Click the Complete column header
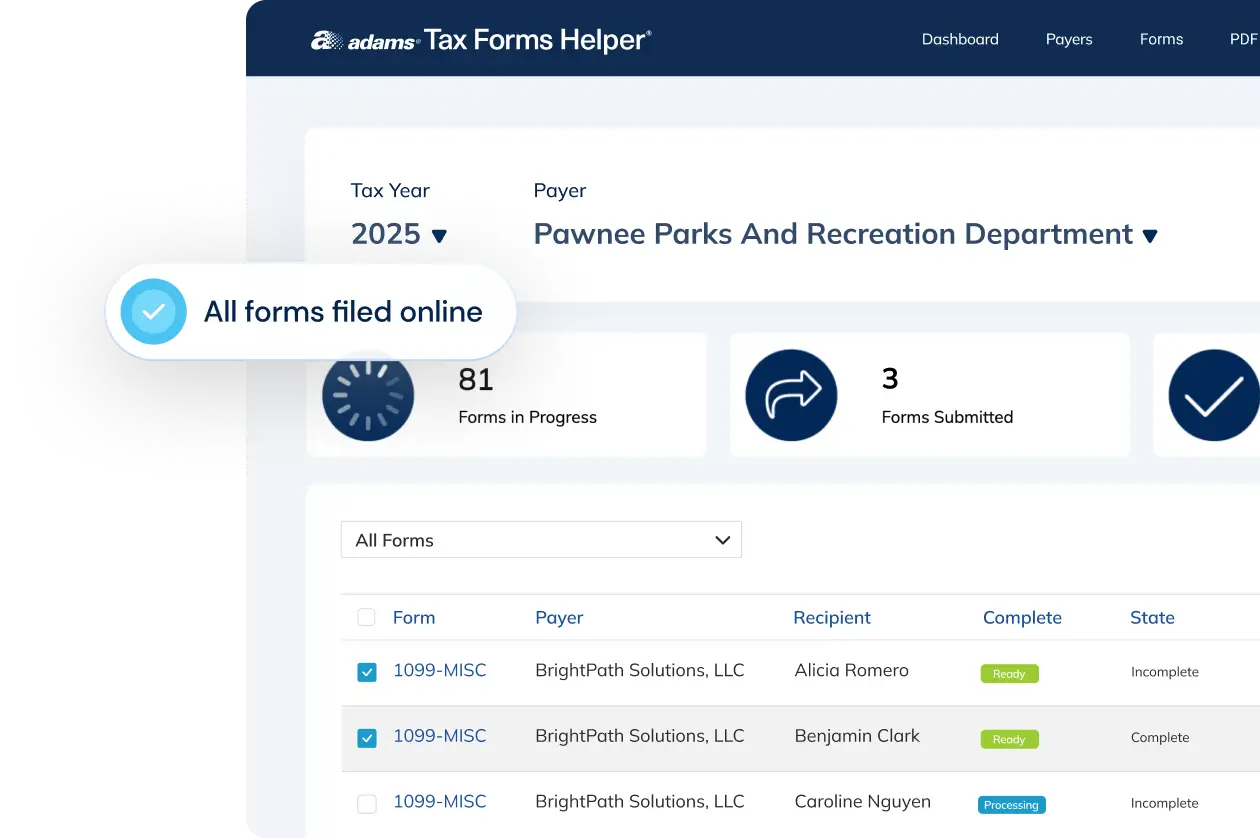1260x838 pixels. (1022, 617)
